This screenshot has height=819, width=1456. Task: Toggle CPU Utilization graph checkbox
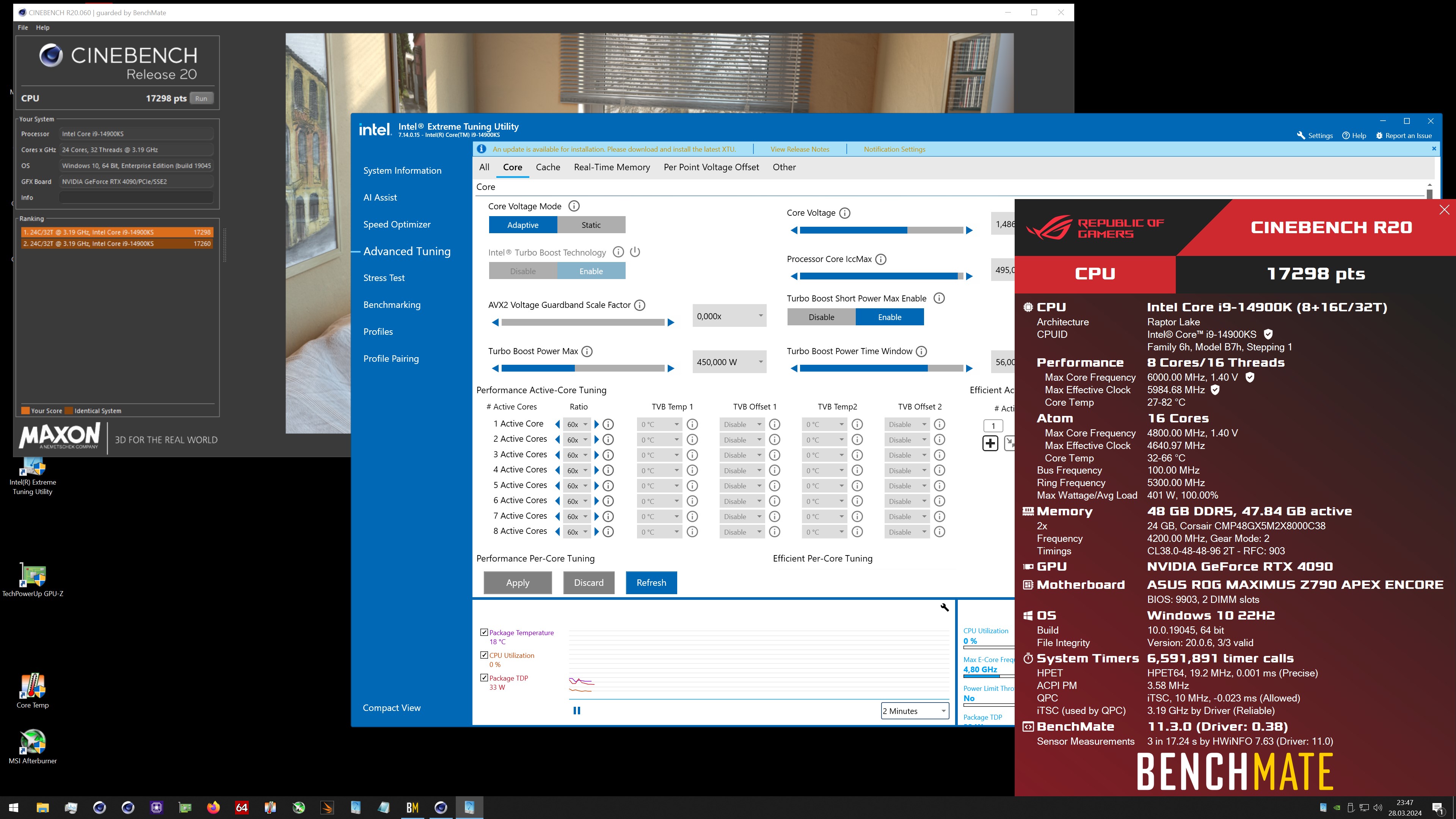pyautogui.click(x=484, y=655)
